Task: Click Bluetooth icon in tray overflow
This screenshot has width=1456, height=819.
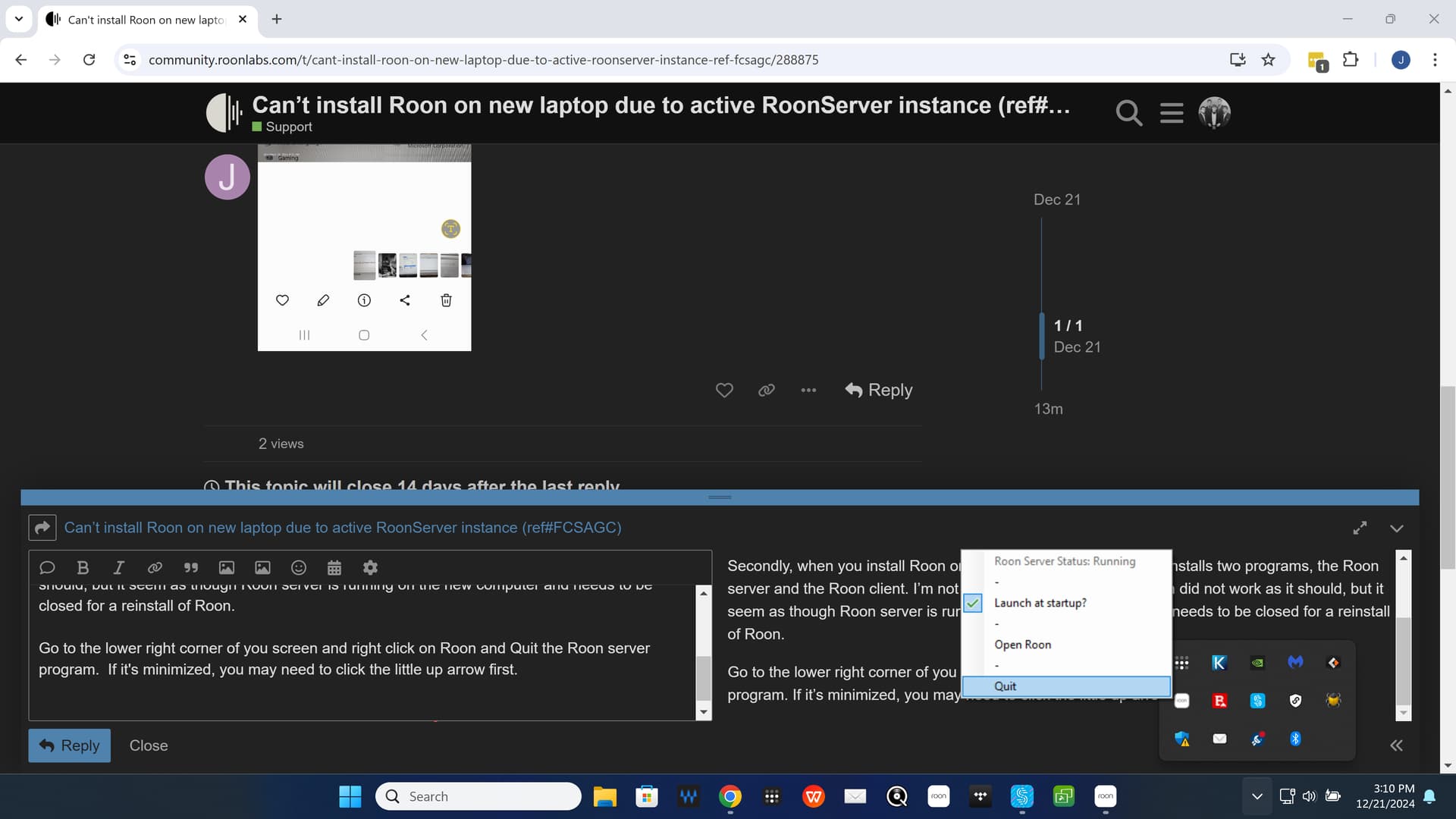Action: coord(1295,739)
